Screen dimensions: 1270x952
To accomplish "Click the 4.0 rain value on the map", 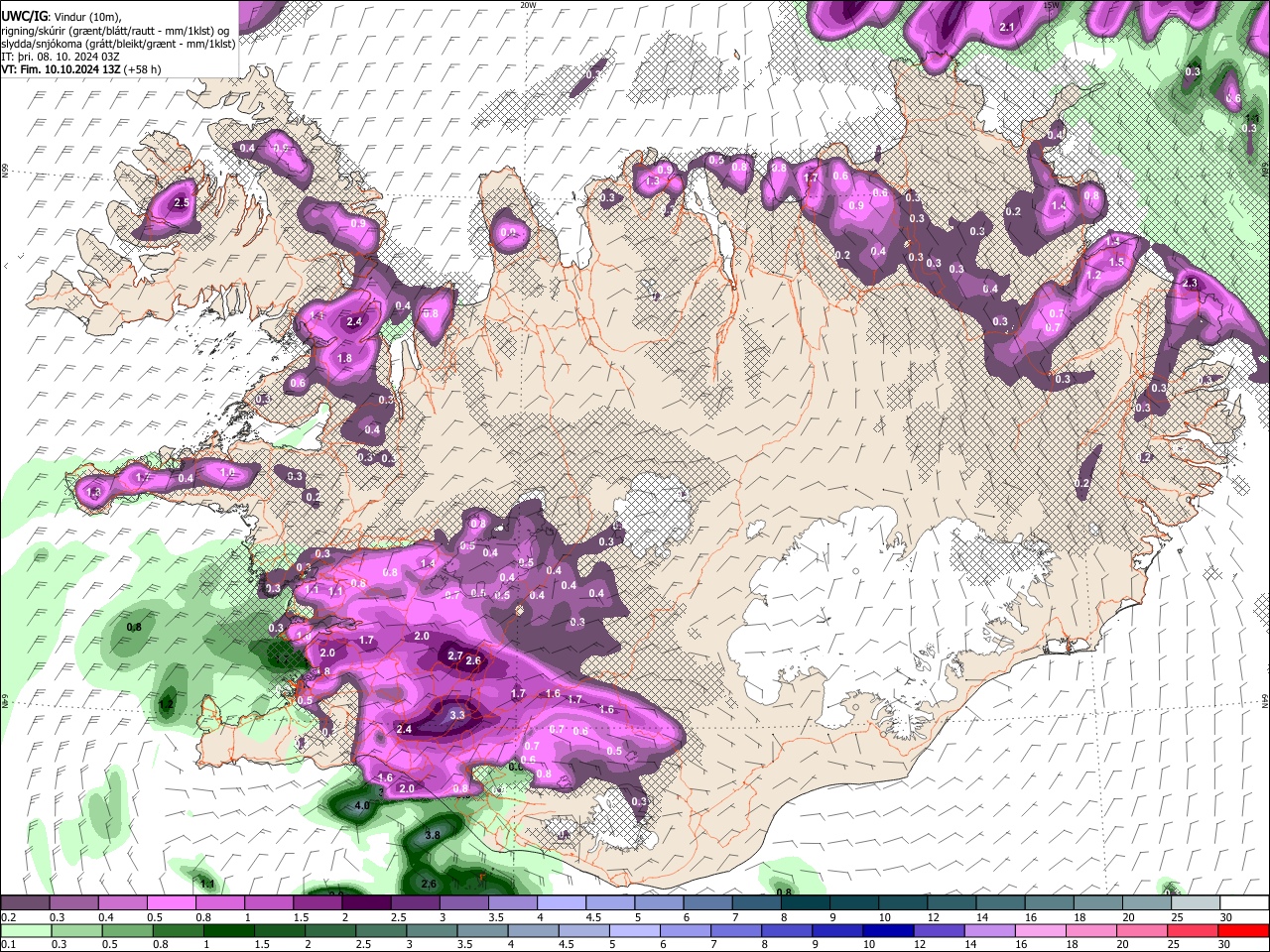I will click(361, 805).
